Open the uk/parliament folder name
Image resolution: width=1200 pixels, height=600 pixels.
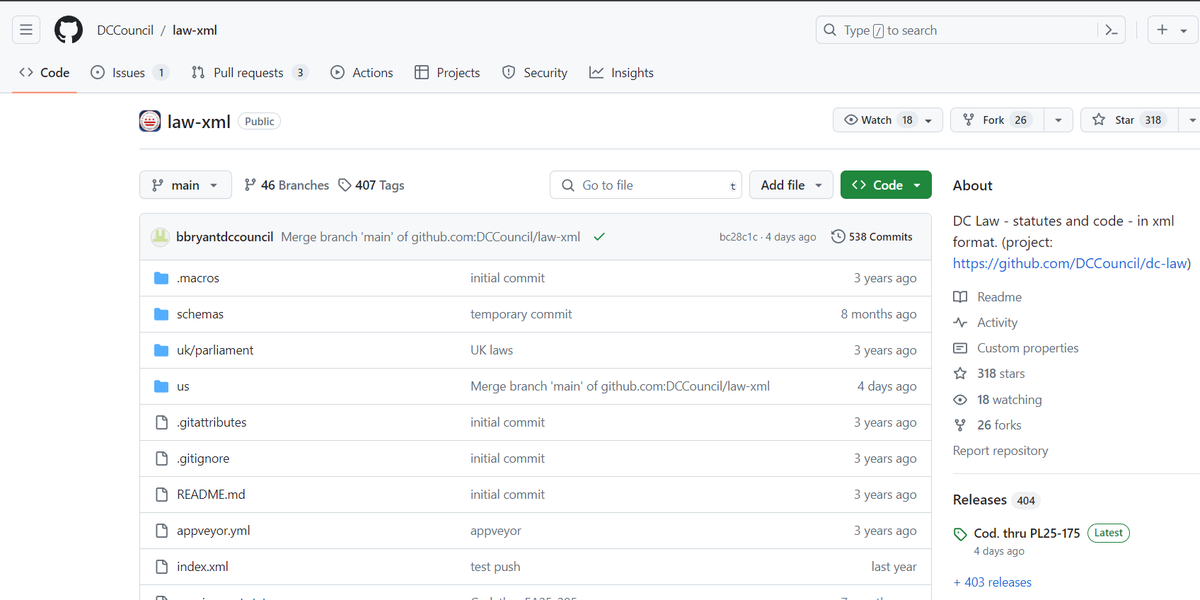(215, 350)
